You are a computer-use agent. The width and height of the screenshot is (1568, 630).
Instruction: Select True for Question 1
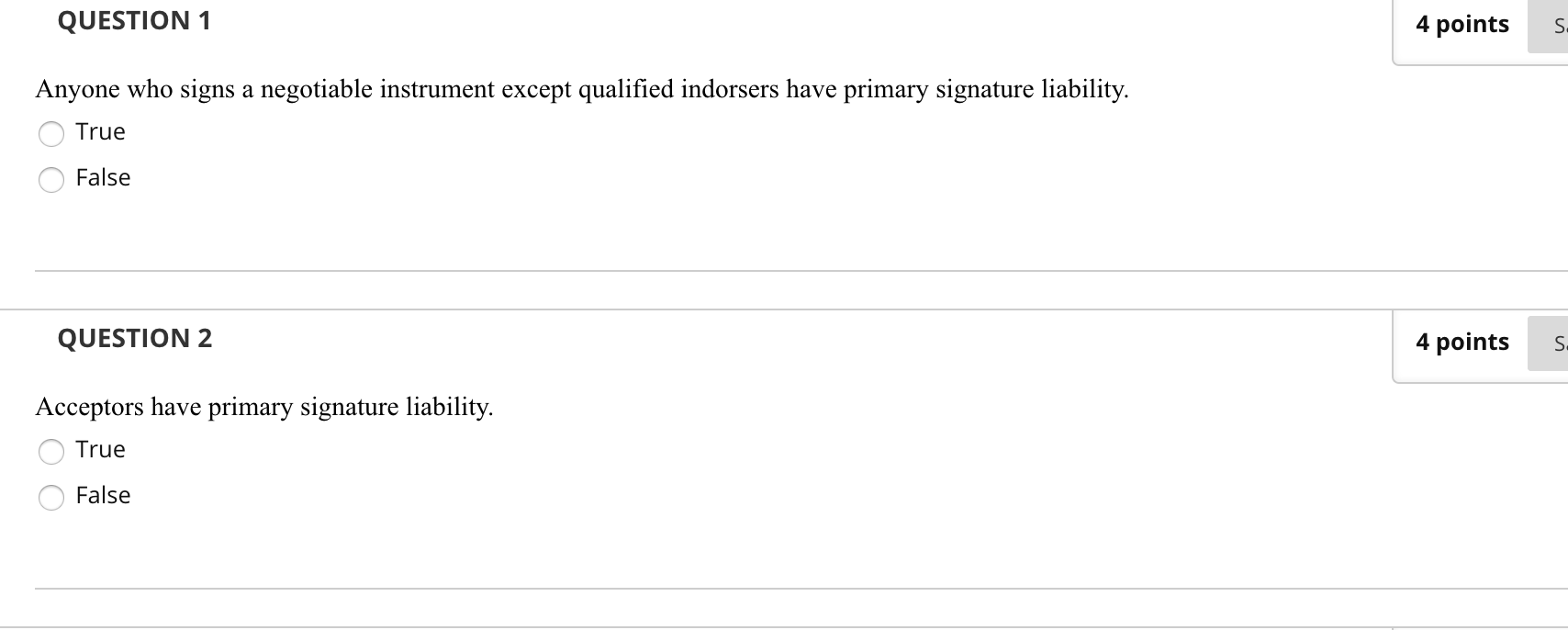(51, 134)
